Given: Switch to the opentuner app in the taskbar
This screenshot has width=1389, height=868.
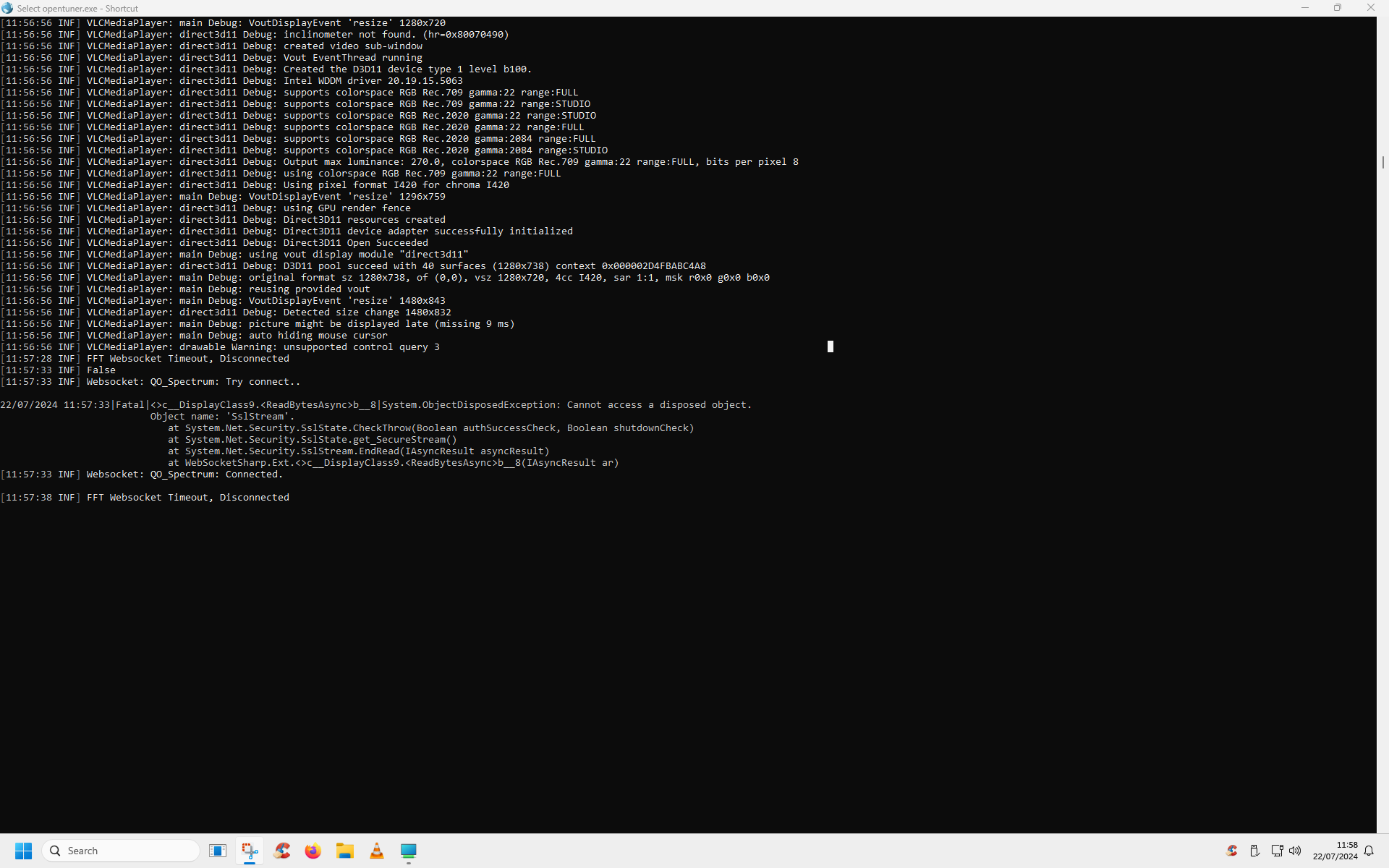Looking at the screenshot, I should tap(409, 851).
